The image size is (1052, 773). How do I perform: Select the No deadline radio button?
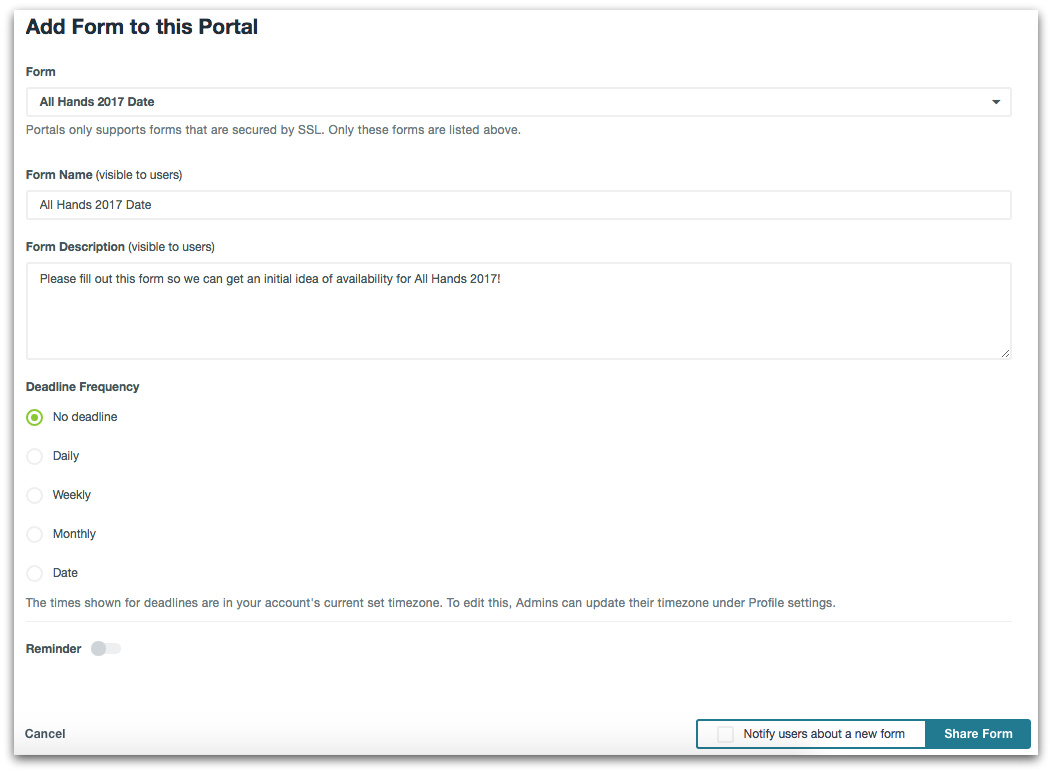point(35,418)
